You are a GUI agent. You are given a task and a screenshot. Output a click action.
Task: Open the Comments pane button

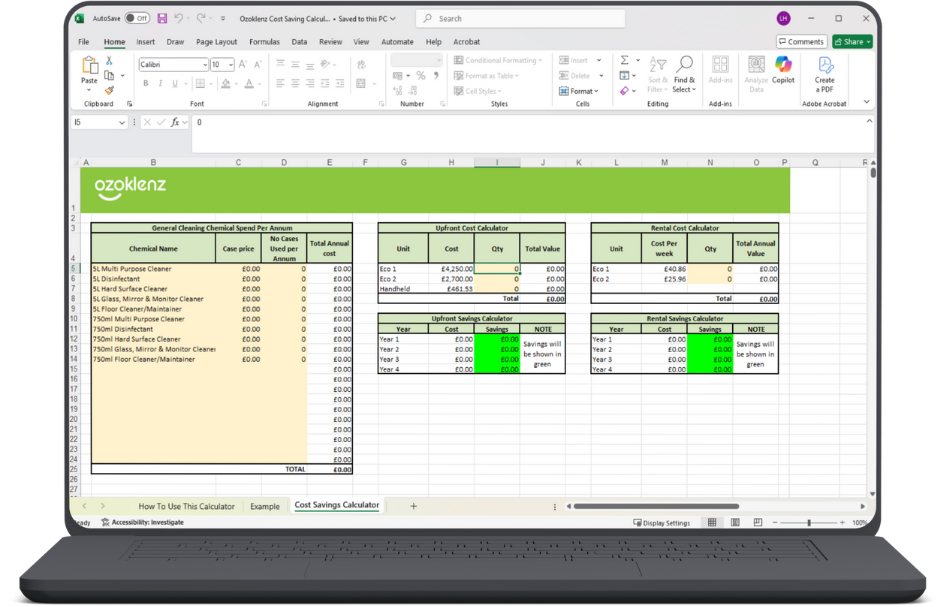click(801, 42)
